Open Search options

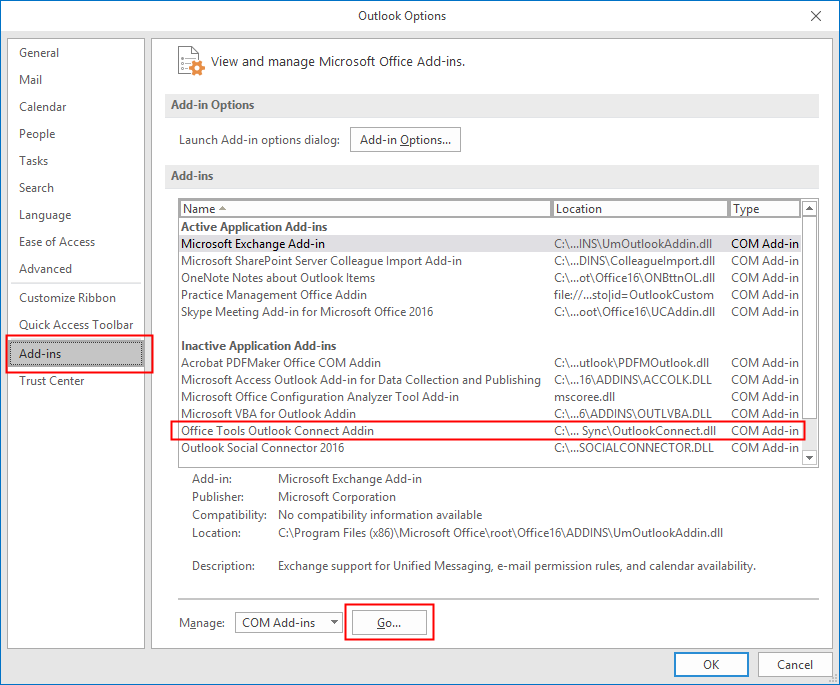tap(36, 187)
